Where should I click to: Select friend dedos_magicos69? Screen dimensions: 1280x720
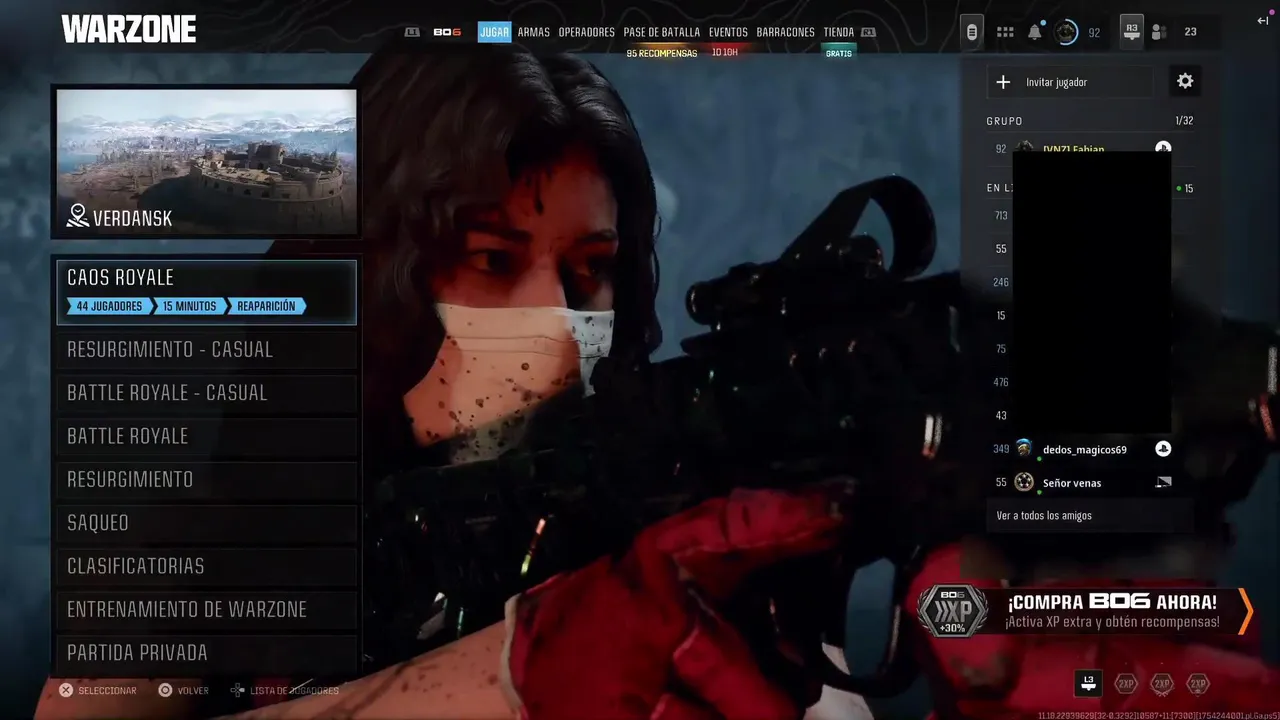coord(1084,449)
